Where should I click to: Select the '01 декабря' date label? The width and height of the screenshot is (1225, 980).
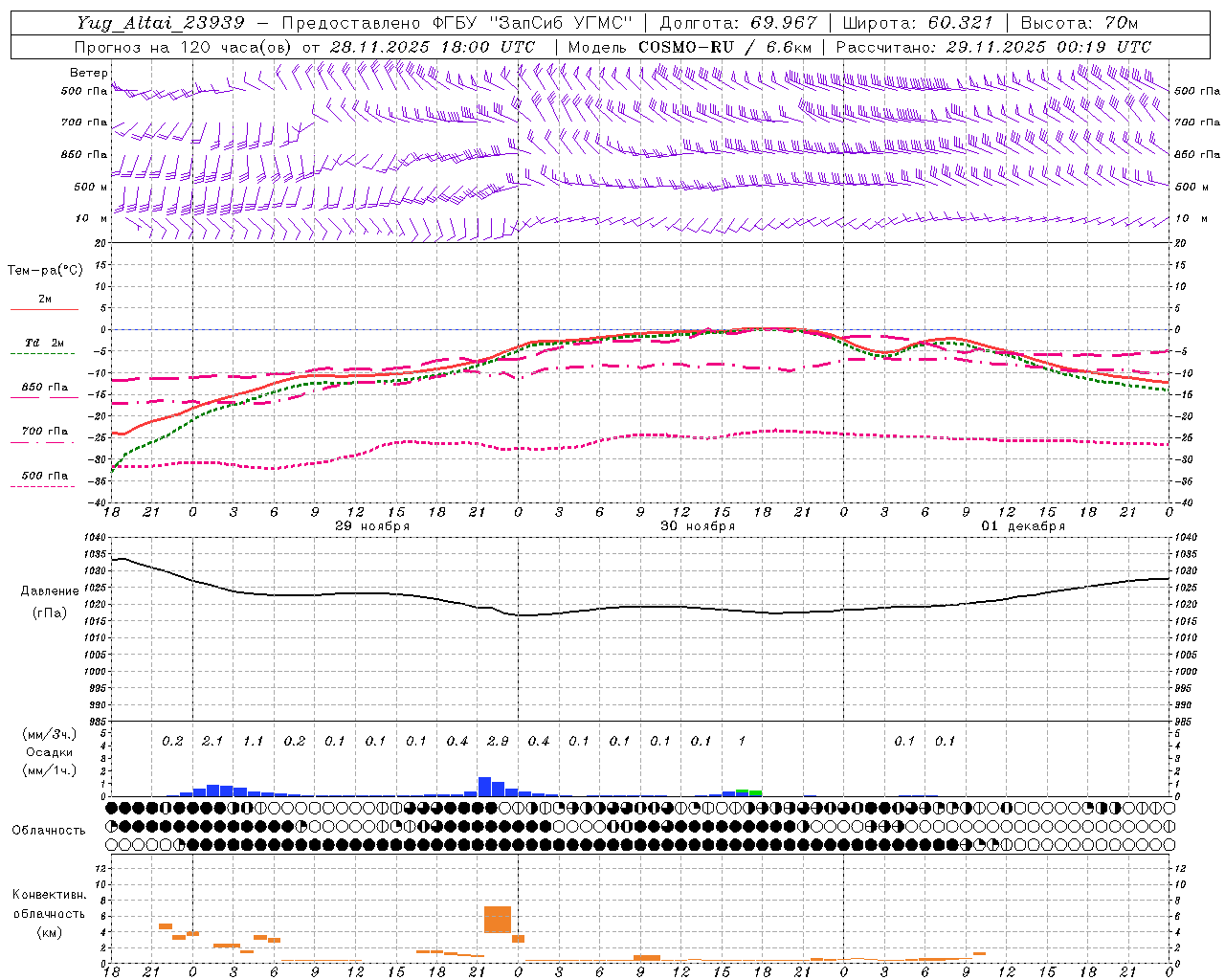1023,526
